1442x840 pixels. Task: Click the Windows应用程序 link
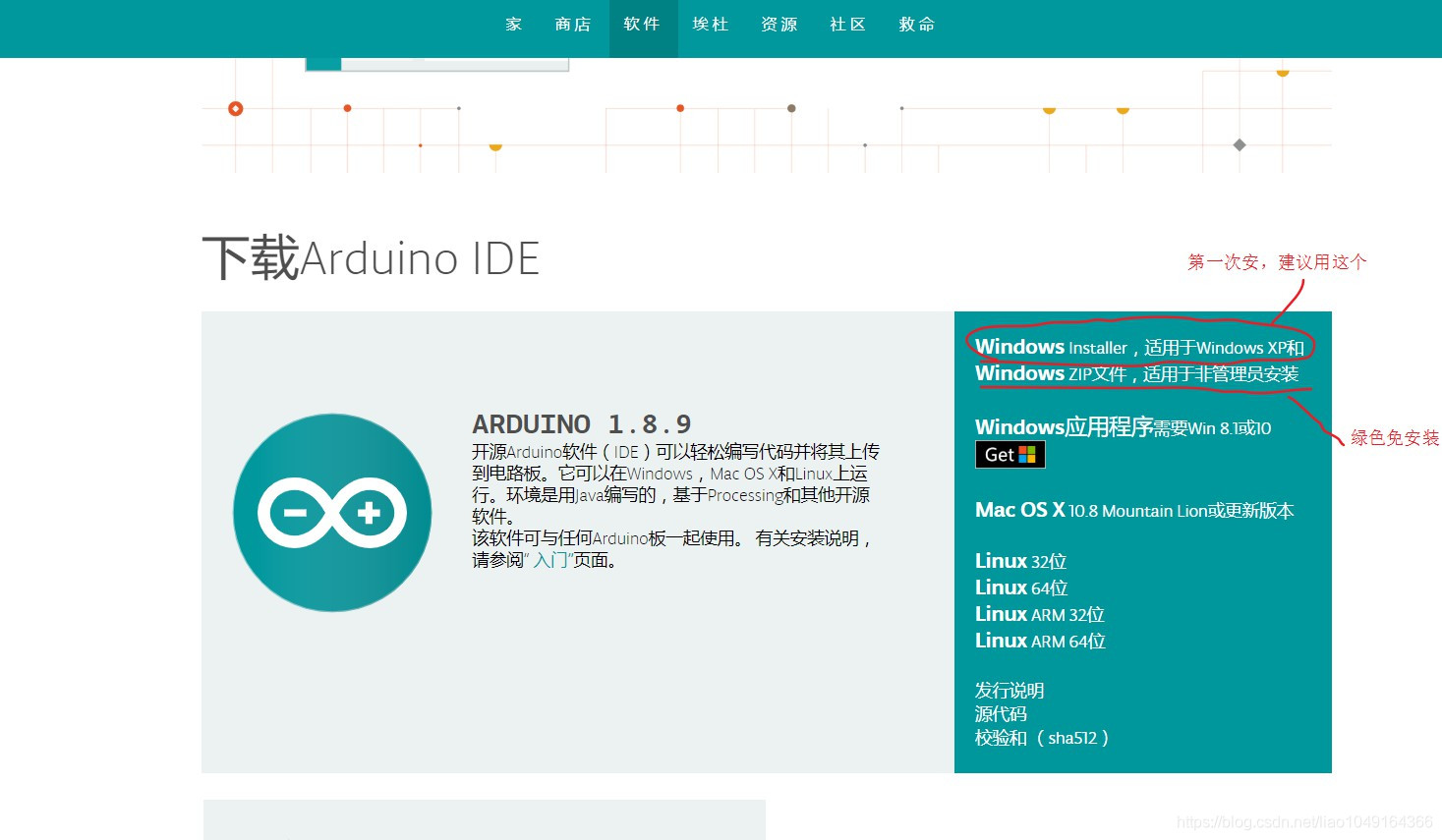pyautogui.click(x=1123, y=427)
